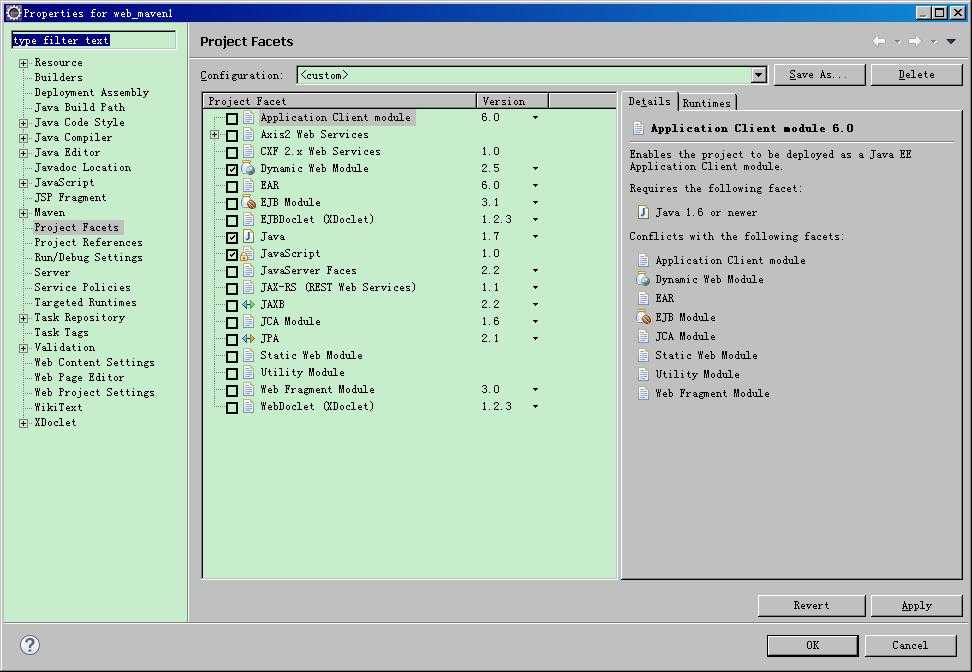Uncheck the Java facet checkbox
972x672 pixels.
point(232,237)
